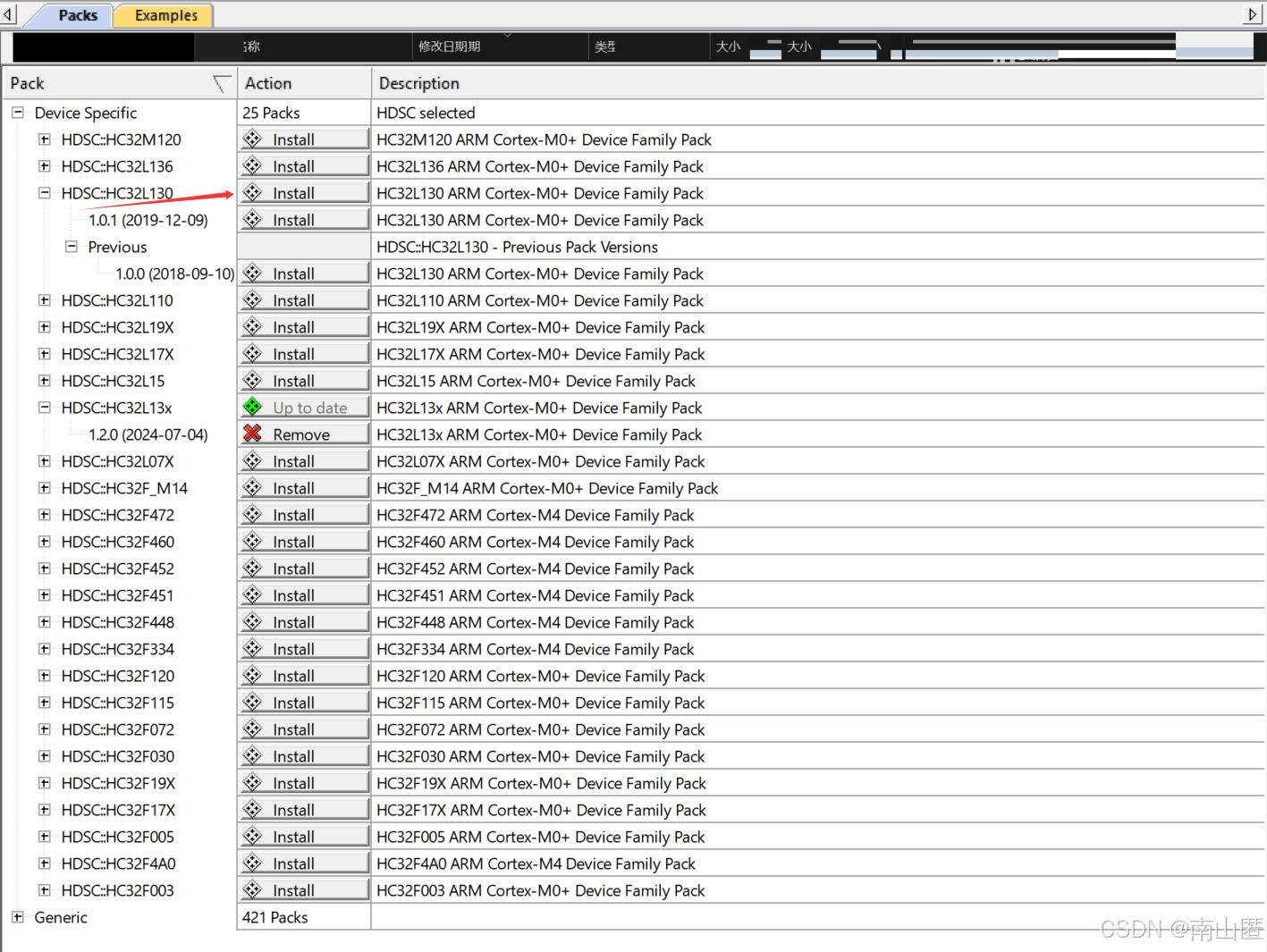This screenshot has width=1267, height=952.
Task: Expand the HDSC::HC32F472 node
Action: [44, 515]
